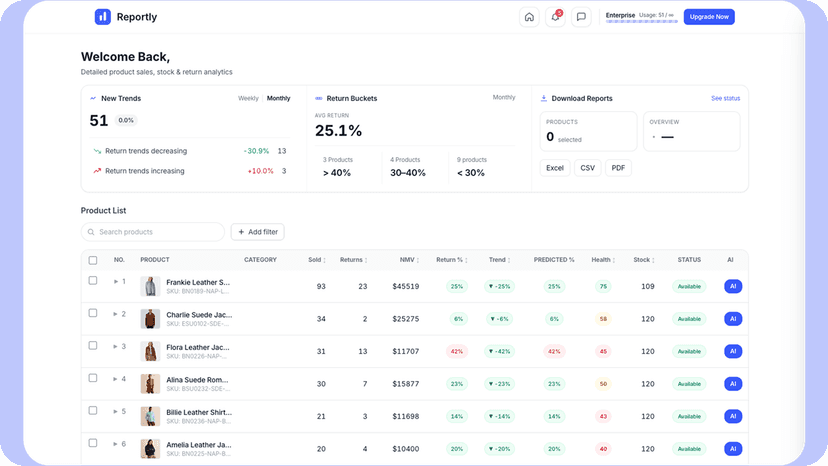828x466 pixels.
Task: Expand row 5 Billie Leather
Action: click(x=116, y=412)
